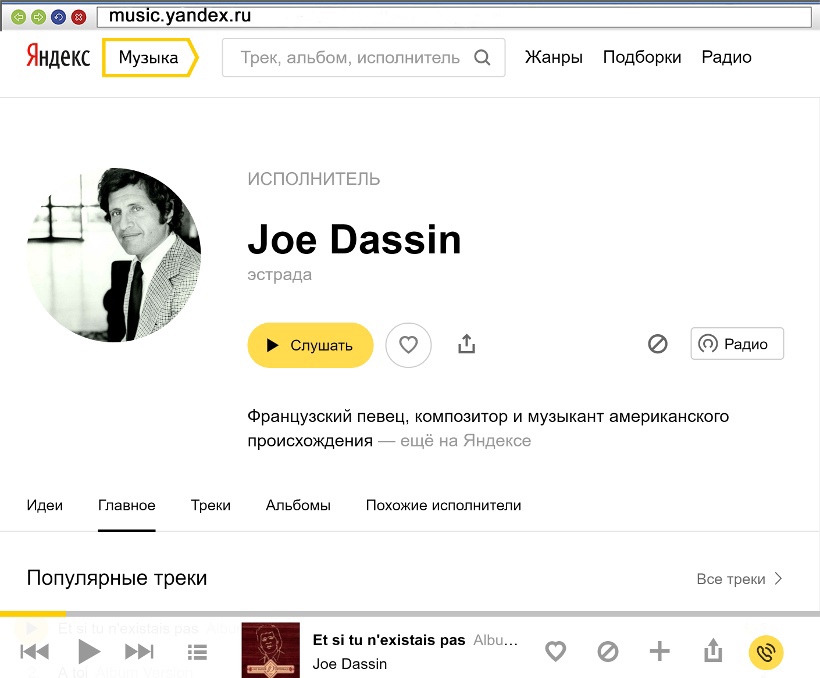Screen dimensions: 820x678
Task: Add current track with the plus icon
Action: 659,652
